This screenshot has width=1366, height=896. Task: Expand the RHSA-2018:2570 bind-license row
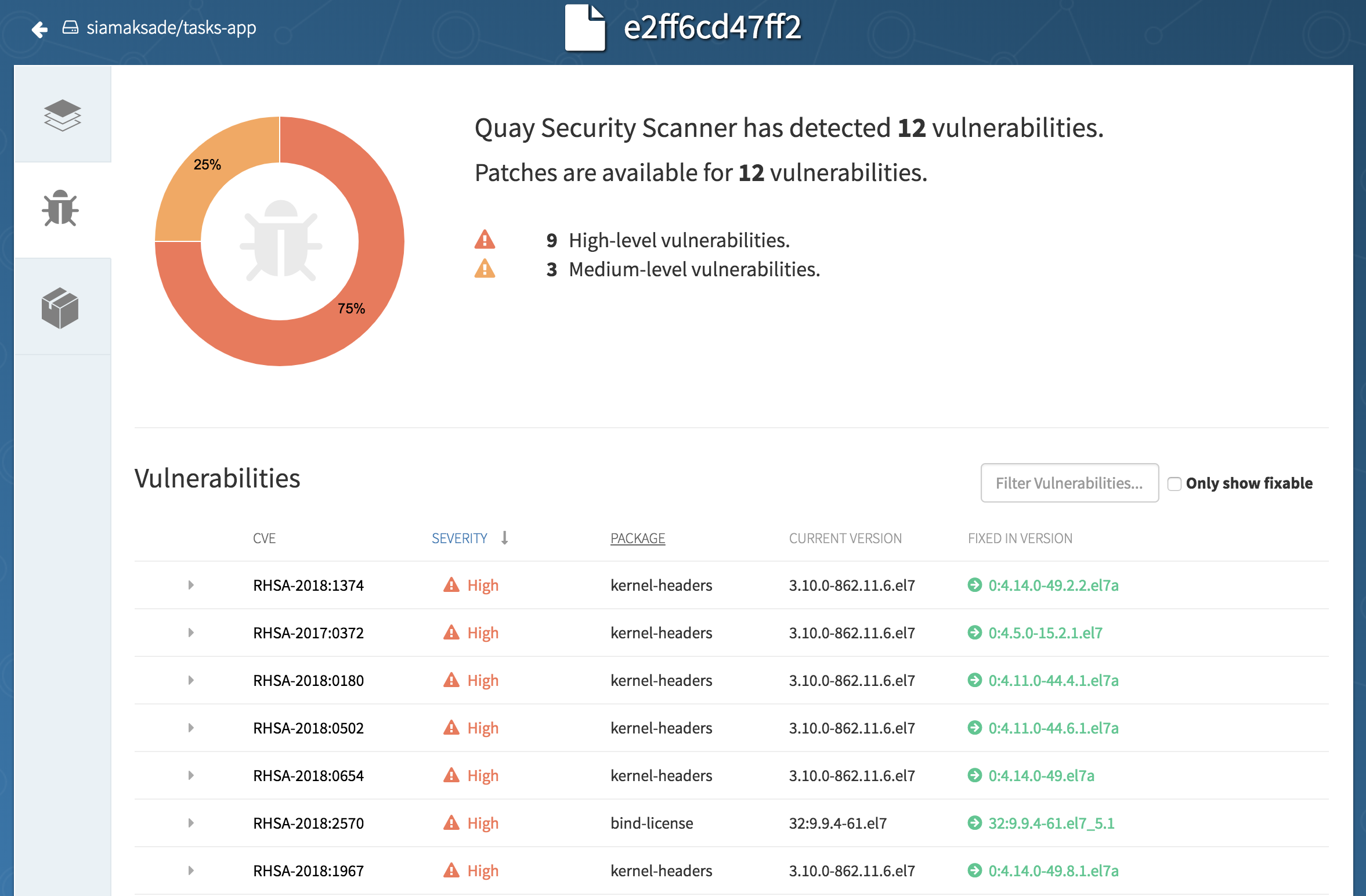pyautogui.click(x=191, y=823)
